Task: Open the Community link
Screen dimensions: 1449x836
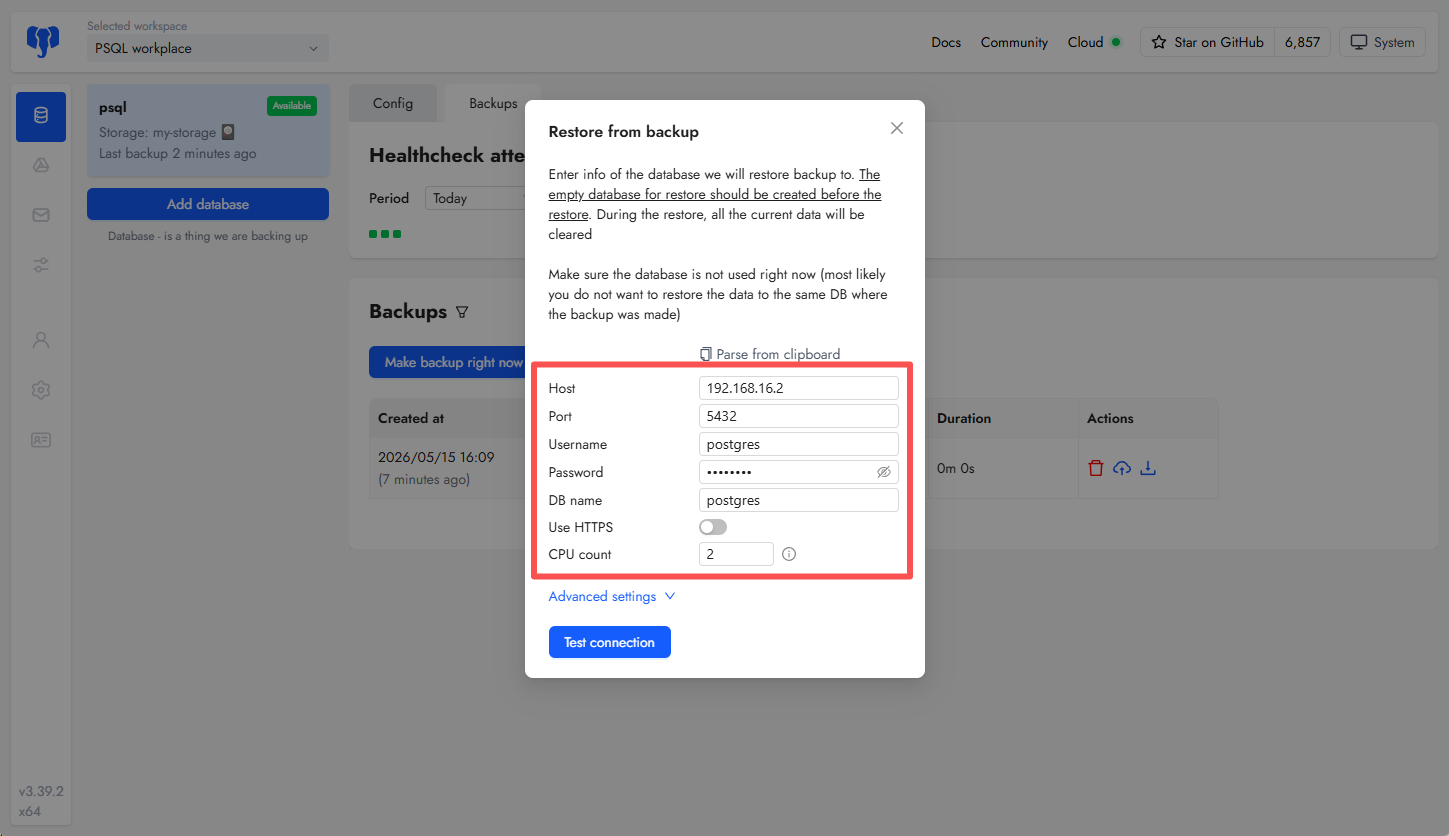Action: [1014, 42]
